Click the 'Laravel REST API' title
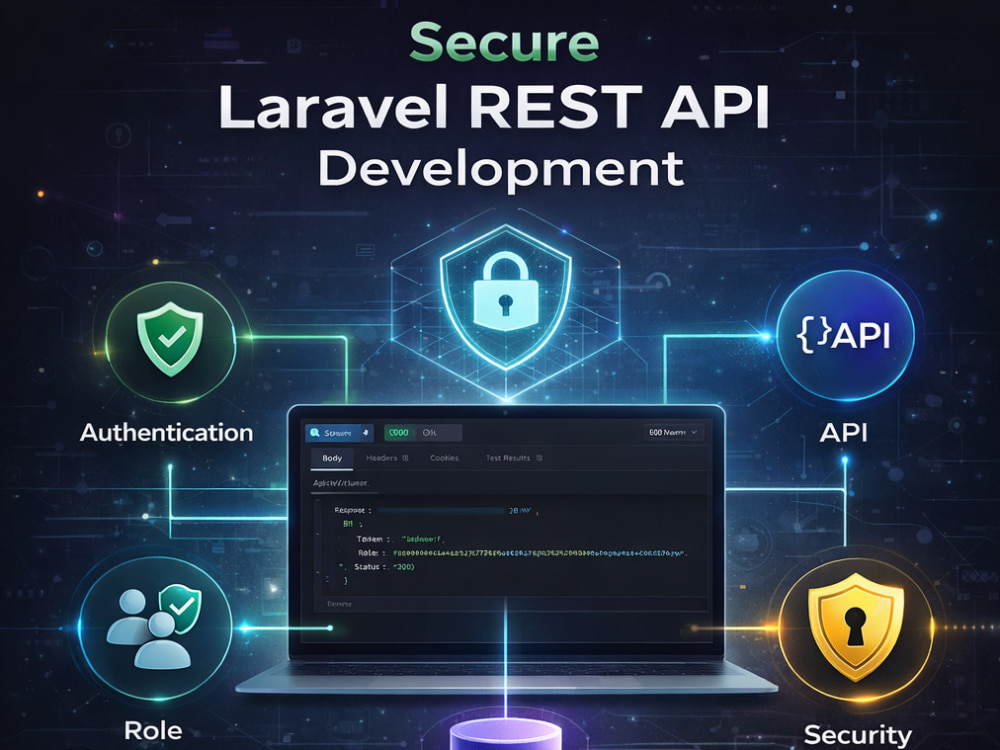Viewport: 1000px width, 750px height. click(x=494, y=106)
